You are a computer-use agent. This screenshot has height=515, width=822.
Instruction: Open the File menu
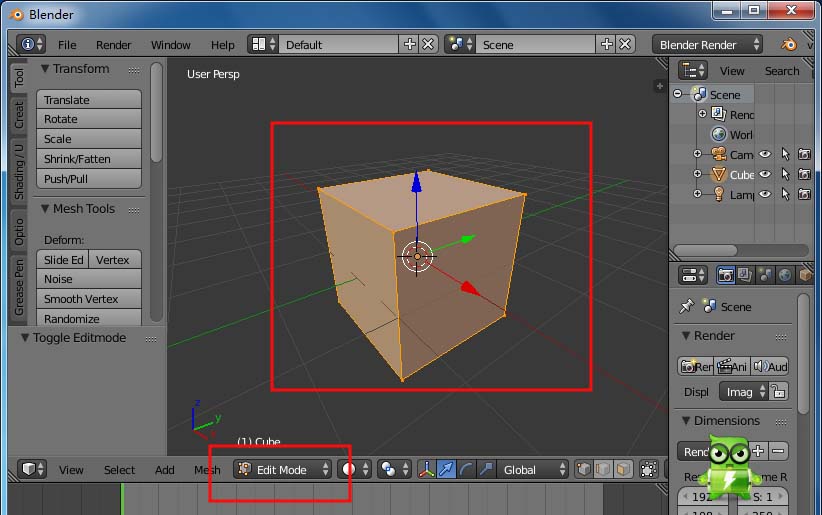(67, 45)
